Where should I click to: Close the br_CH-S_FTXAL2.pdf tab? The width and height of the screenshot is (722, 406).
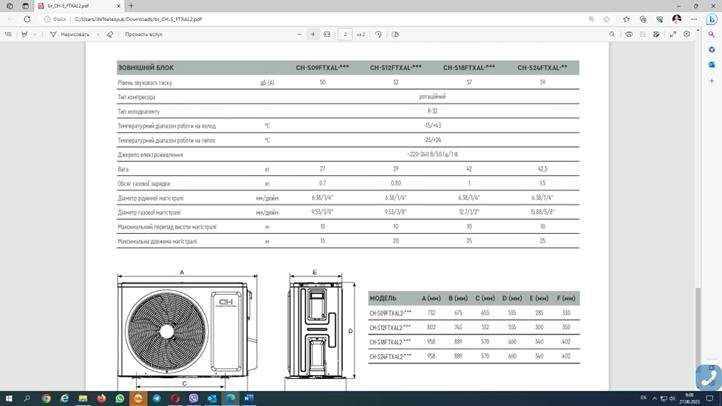point(118,6)
